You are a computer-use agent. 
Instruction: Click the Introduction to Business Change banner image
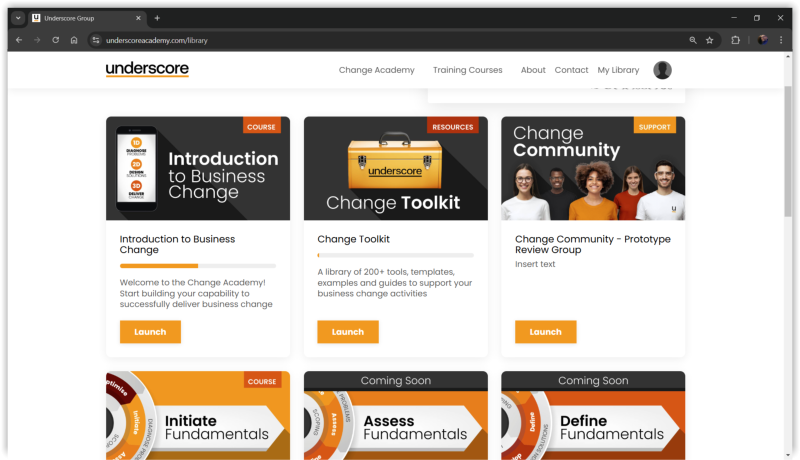click(x=198, y=168)
